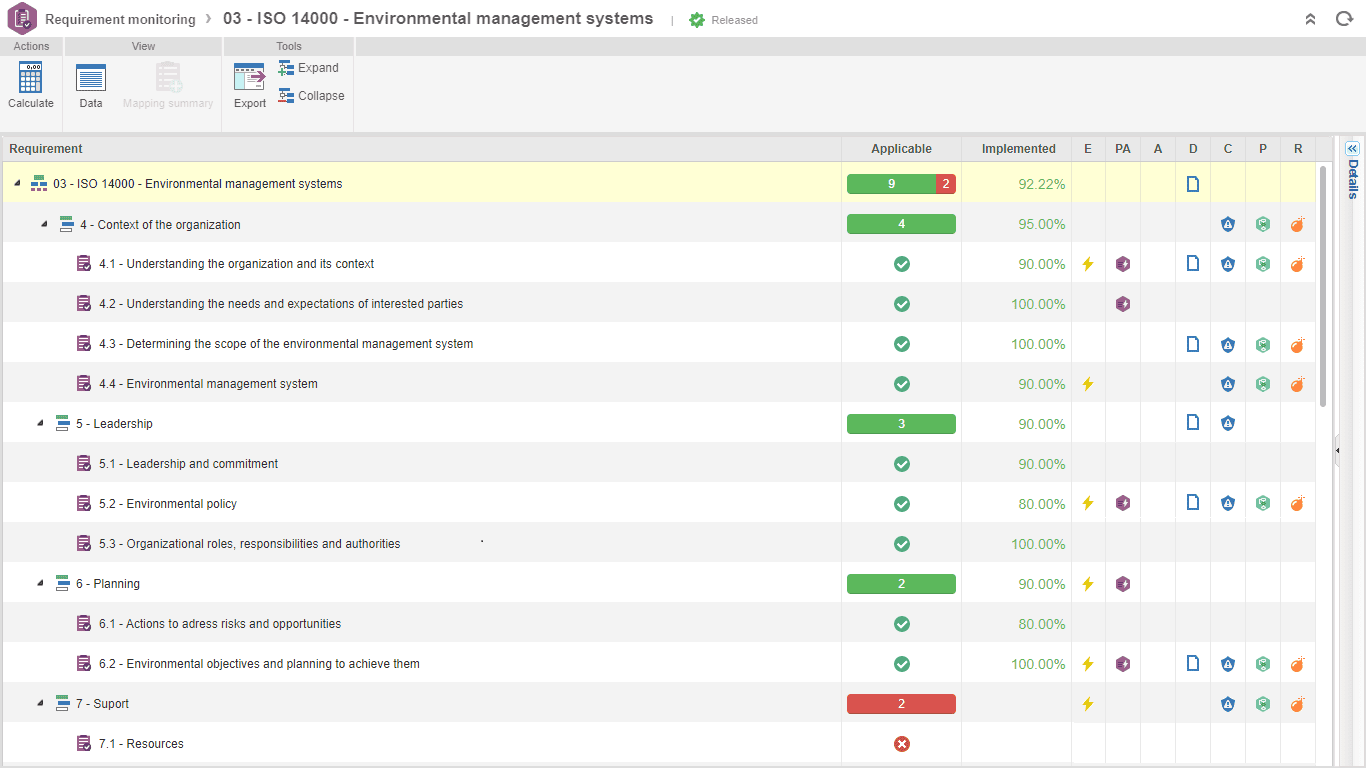1366x768 pixels.
Task: Click the Implemented column header
Action: 1018,149
